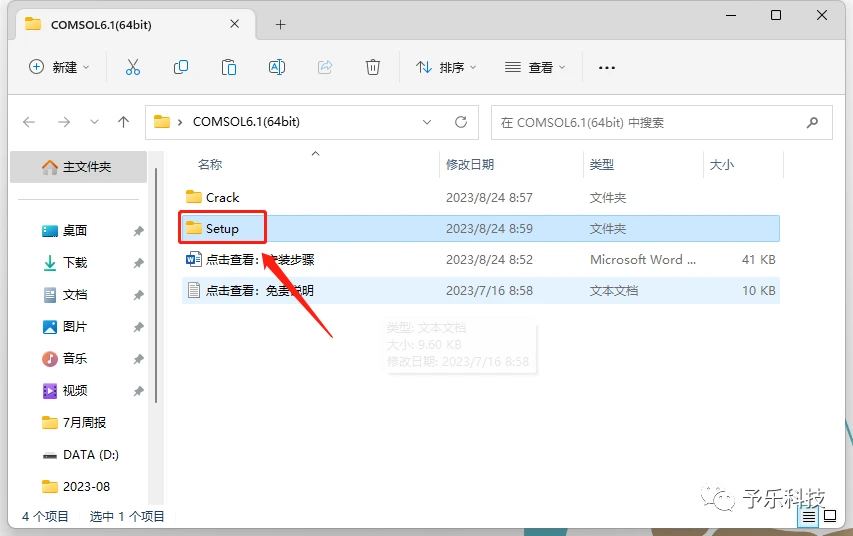This screenshot has width=853, height=536.
Task: Click the 2023/7/16 8:58 date cell
Action: [489, 291]
